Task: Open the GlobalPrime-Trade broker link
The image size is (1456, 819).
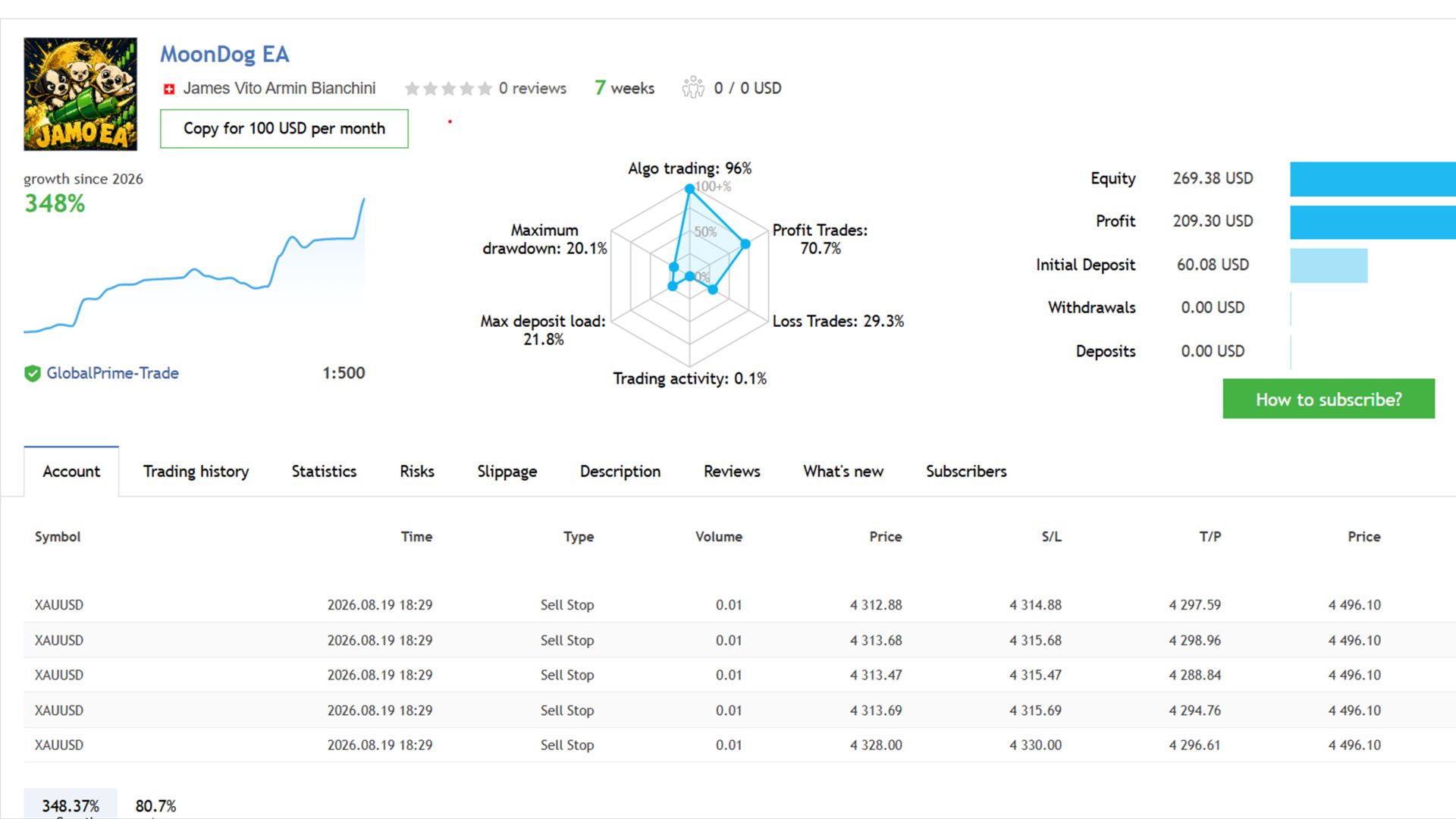Action: (112, 373)
